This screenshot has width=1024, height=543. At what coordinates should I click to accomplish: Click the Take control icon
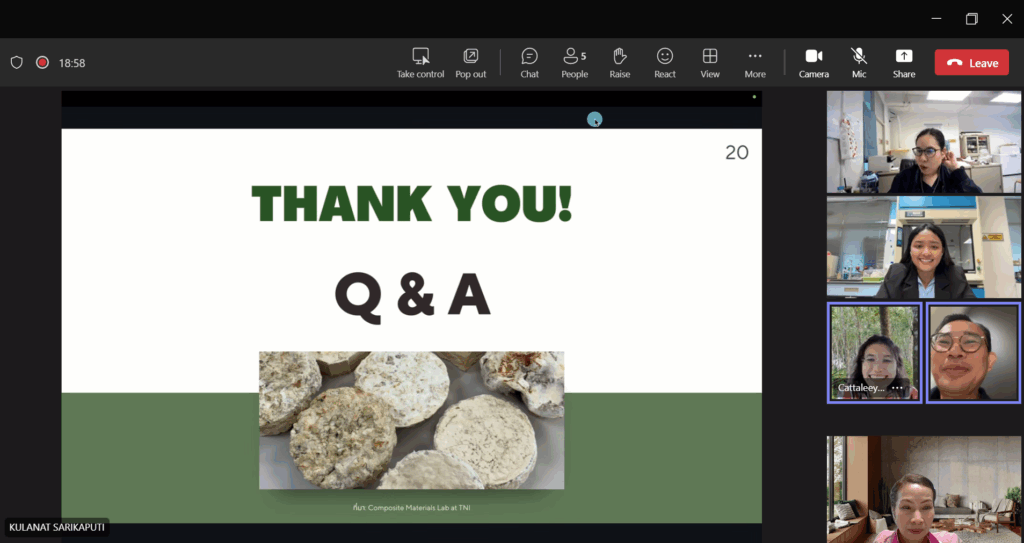[420, 57]
